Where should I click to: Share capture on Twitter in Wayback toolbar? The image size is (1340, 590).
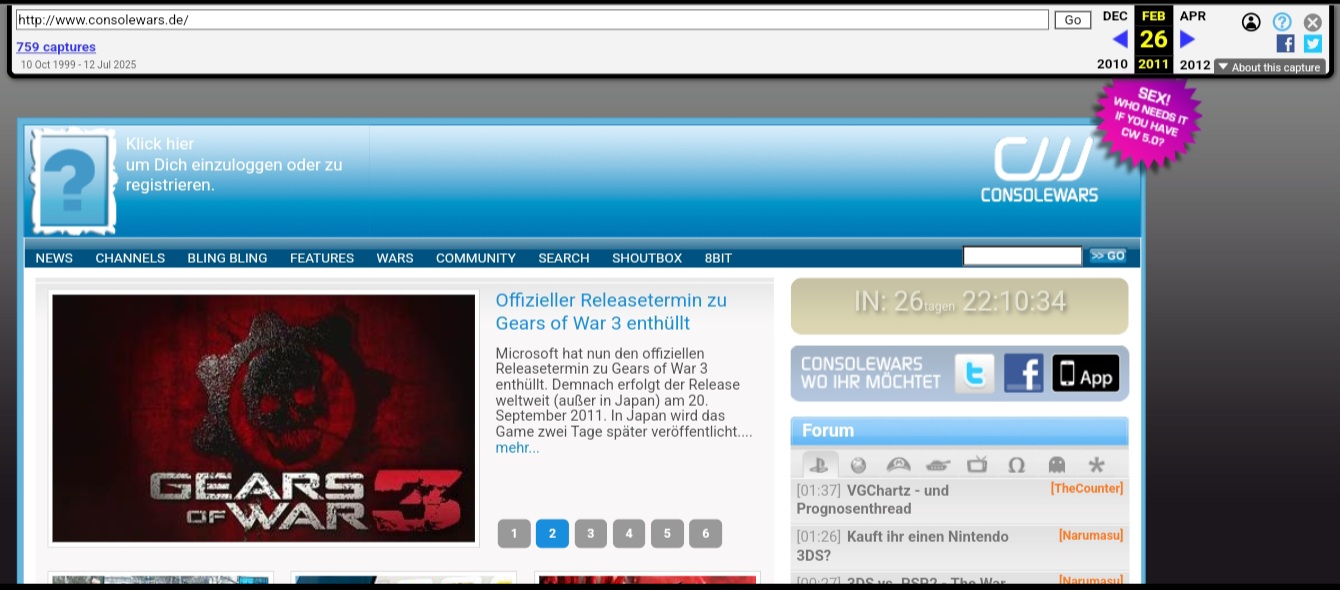click(1313, 44)
